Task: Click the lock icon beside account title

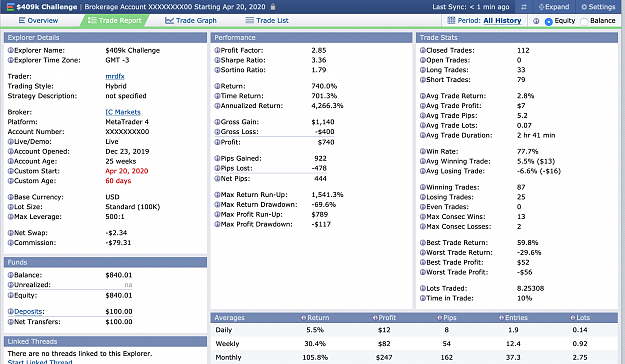Action: [273, 7]
